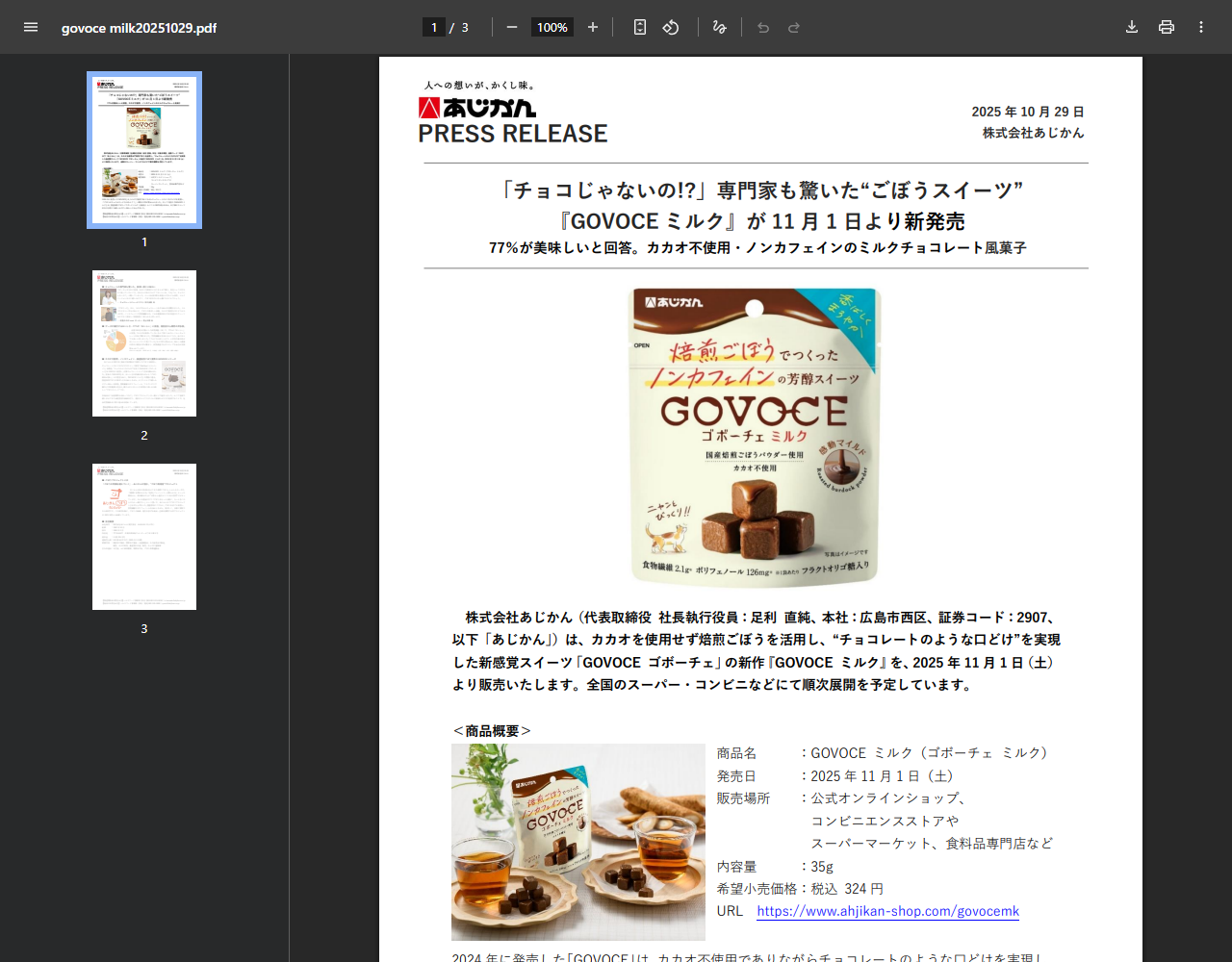Open the more actions menu
1232x962 pixels.
(1201, 27)
